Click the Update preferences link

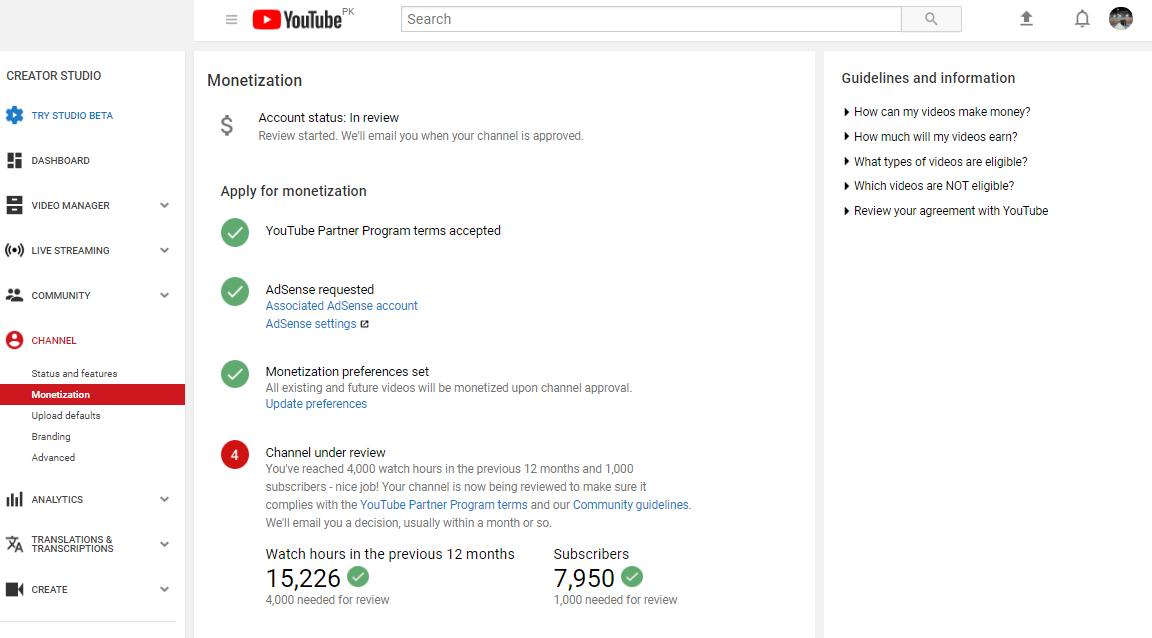316,404
